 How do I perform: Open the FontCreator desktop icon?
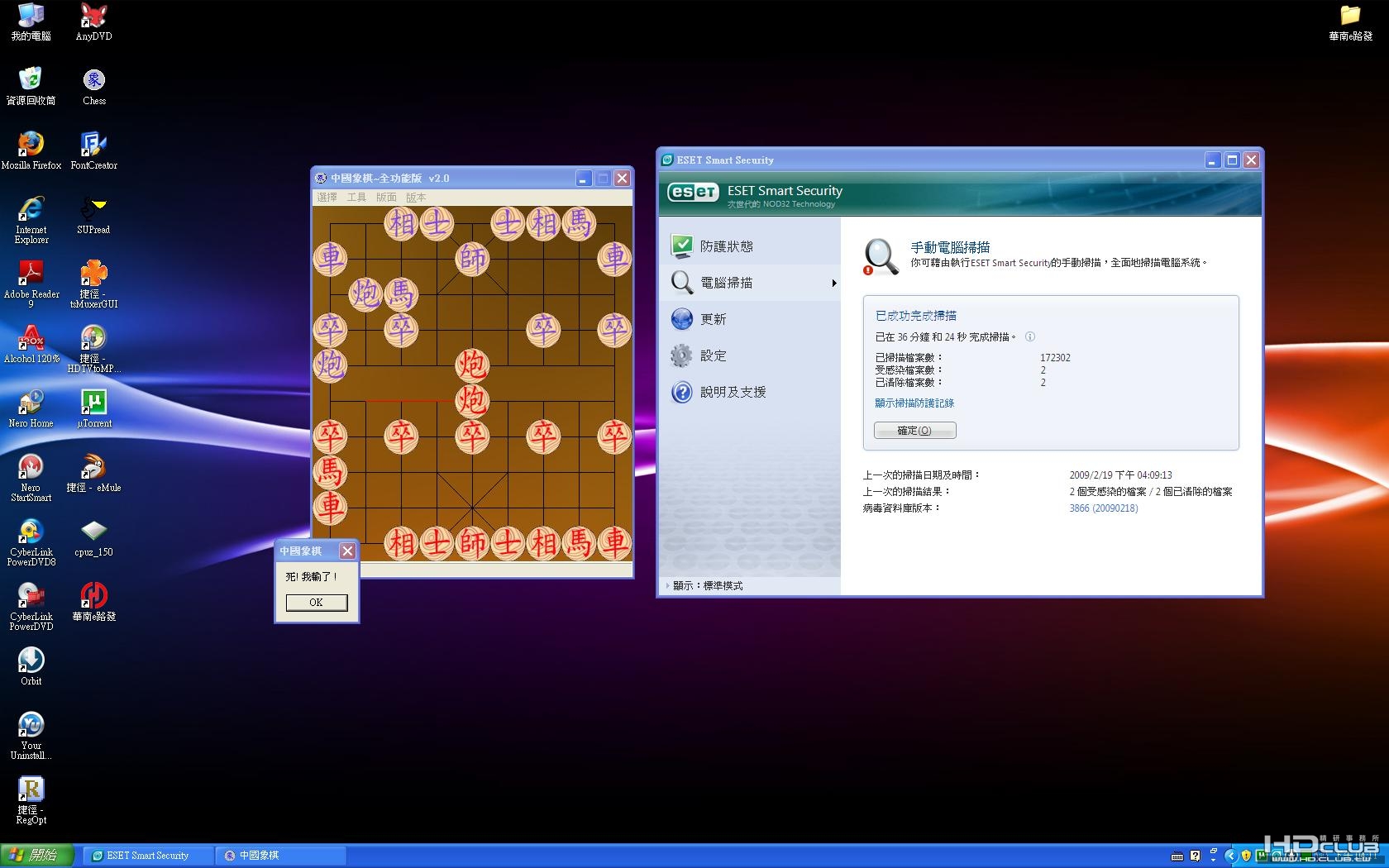coord(93,150)
